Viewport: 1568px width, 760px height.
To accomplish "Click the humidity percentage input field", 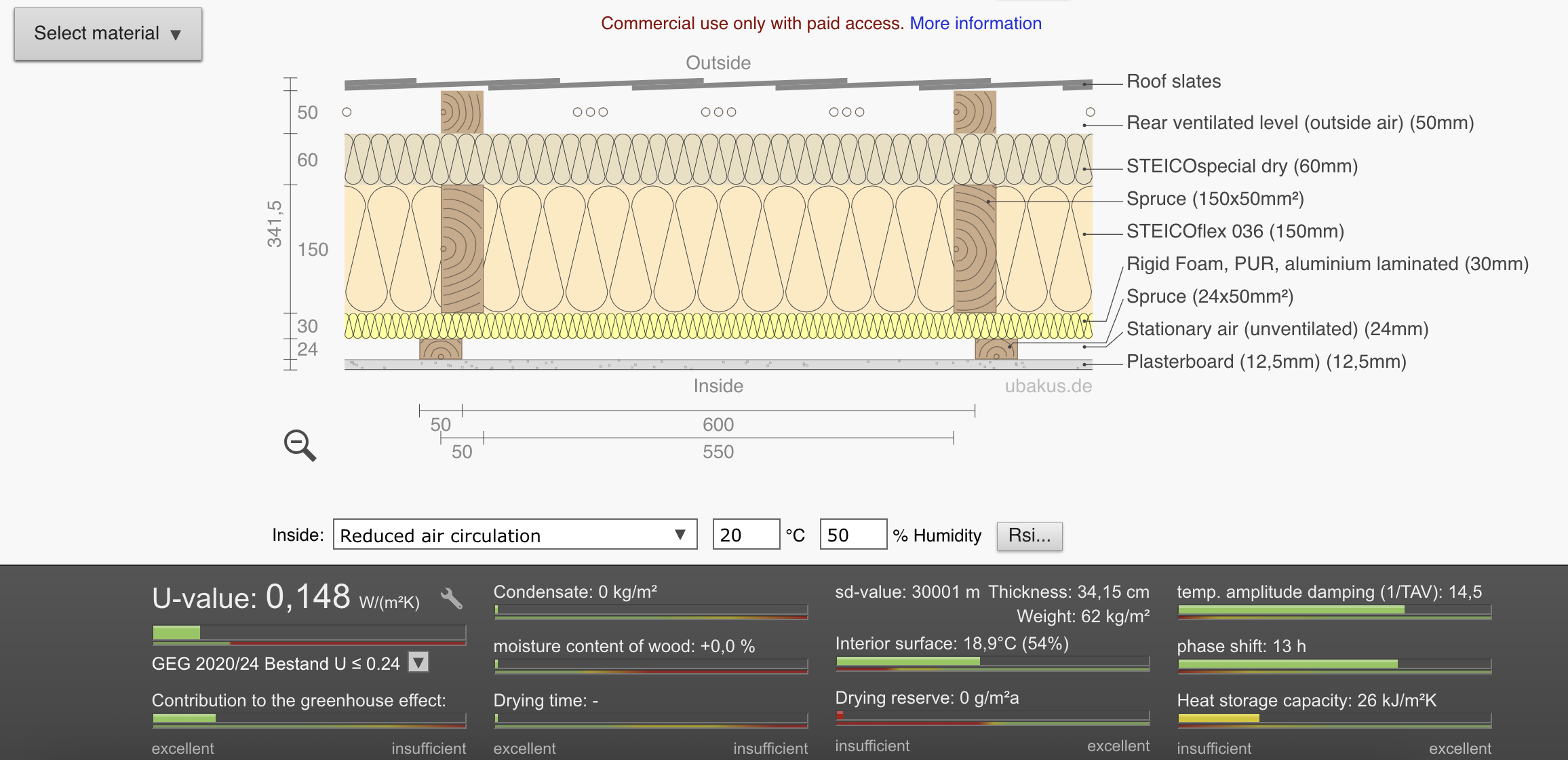I will [853, 535].
